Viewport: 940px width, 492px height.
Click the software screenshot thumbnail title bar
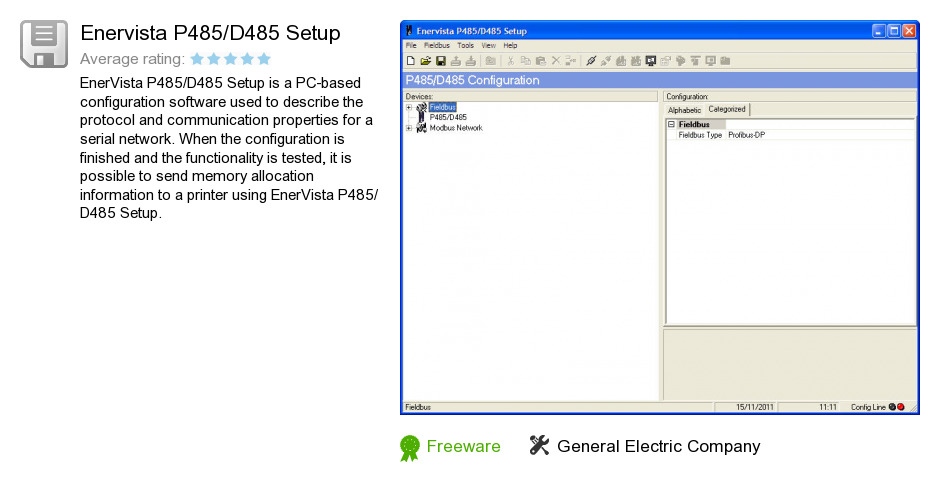pos(659,31)
